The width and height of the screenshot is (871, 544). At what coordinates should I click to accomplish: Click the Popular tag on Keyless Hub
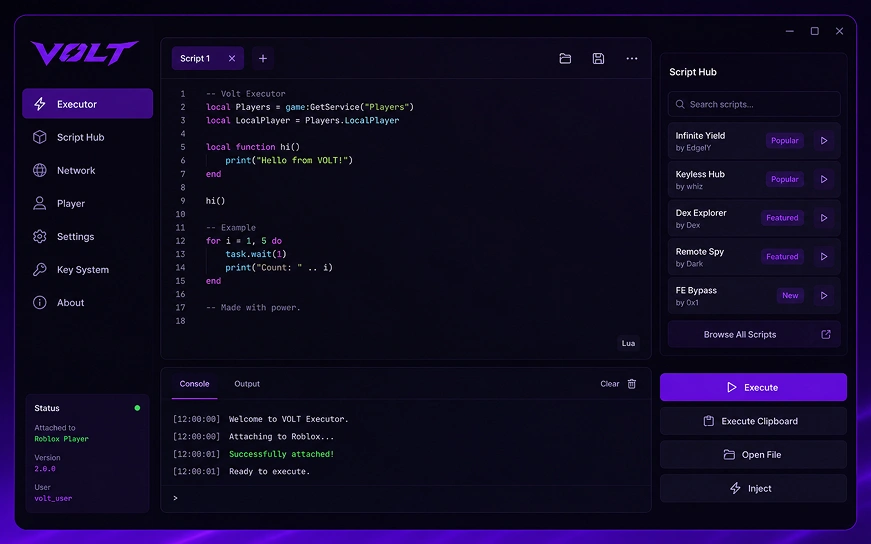[x=784, y=179]
